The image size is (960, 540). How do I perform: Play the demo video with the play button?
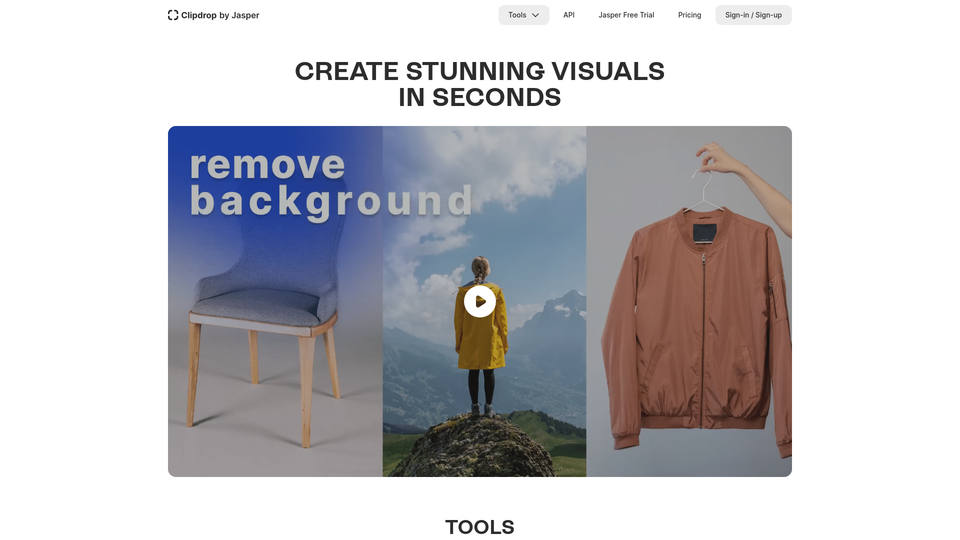479,301
